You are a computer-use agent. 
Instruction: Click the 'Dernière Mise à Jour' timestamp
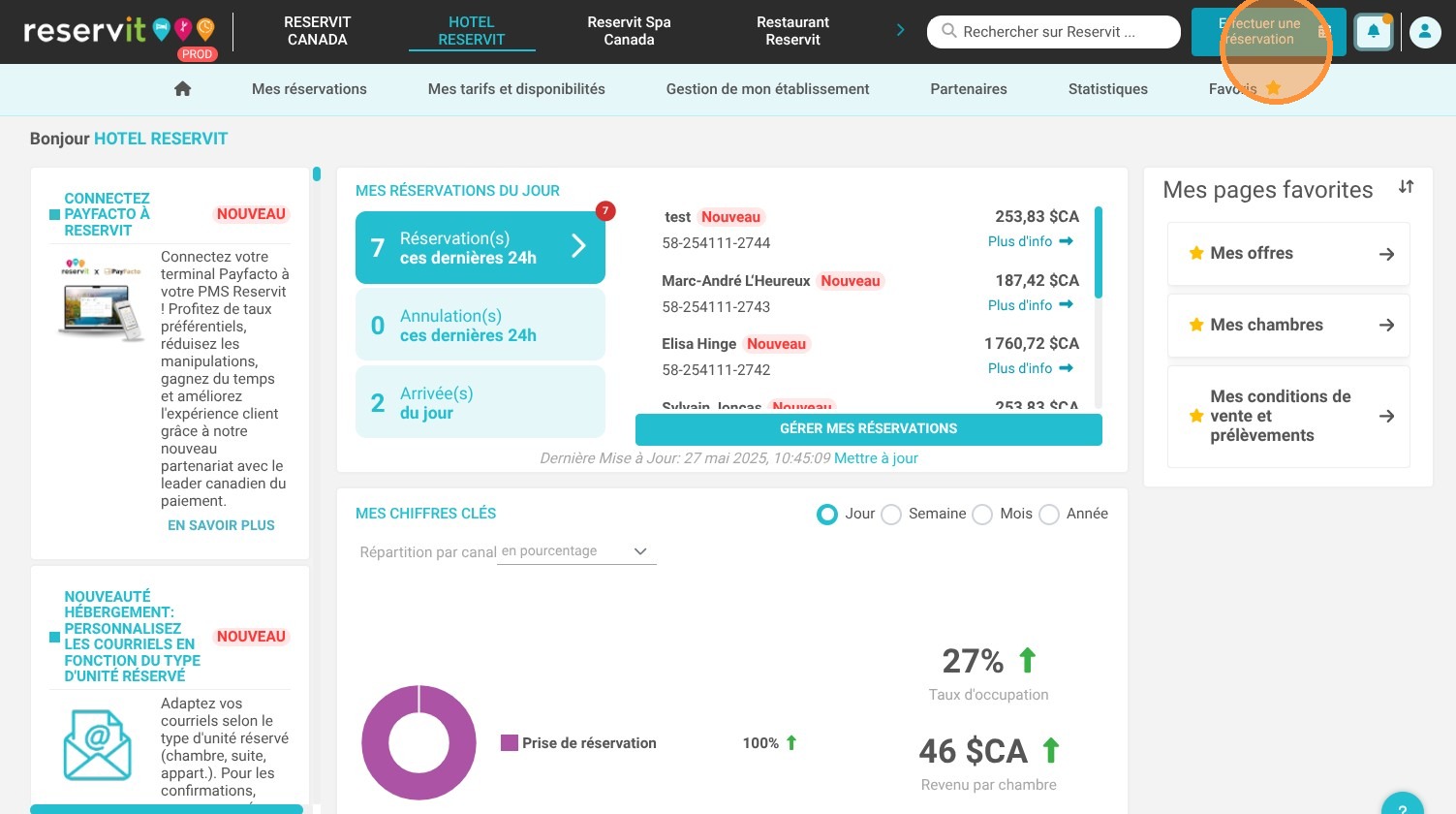pyautogui.click(x=685, y=458)
